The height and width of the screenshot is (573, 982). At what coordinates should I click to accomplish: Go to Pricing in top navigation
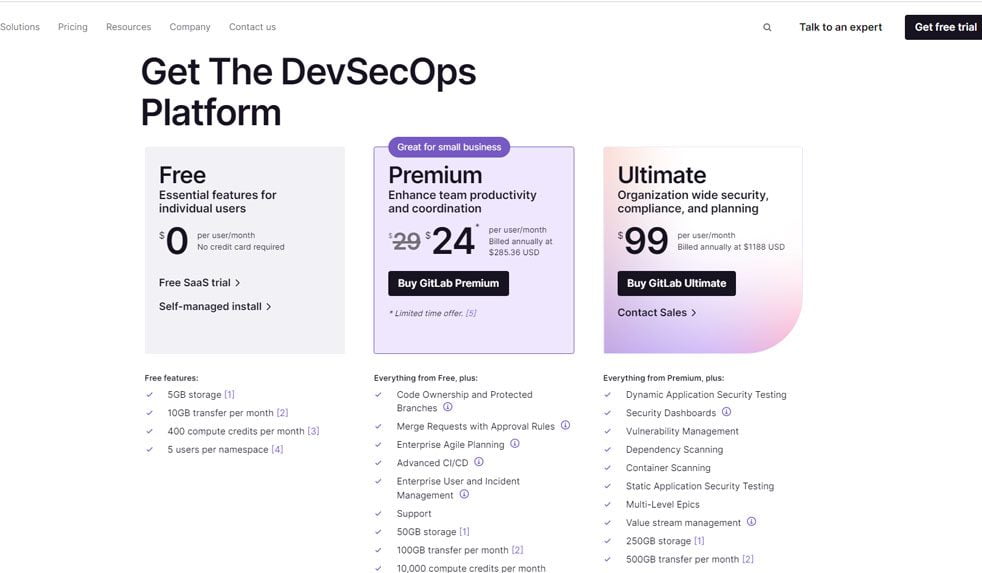[x=73, y=27]
